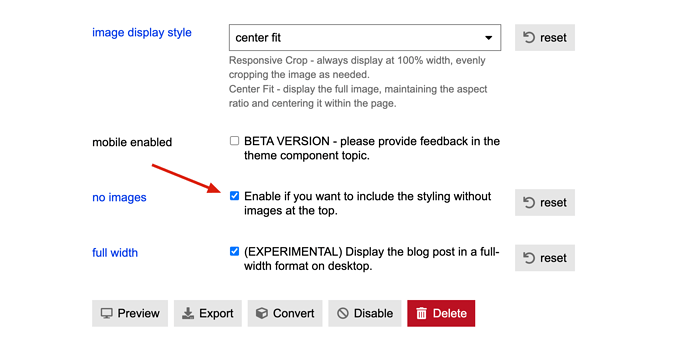Click the Export button

[x=208, y=313]
